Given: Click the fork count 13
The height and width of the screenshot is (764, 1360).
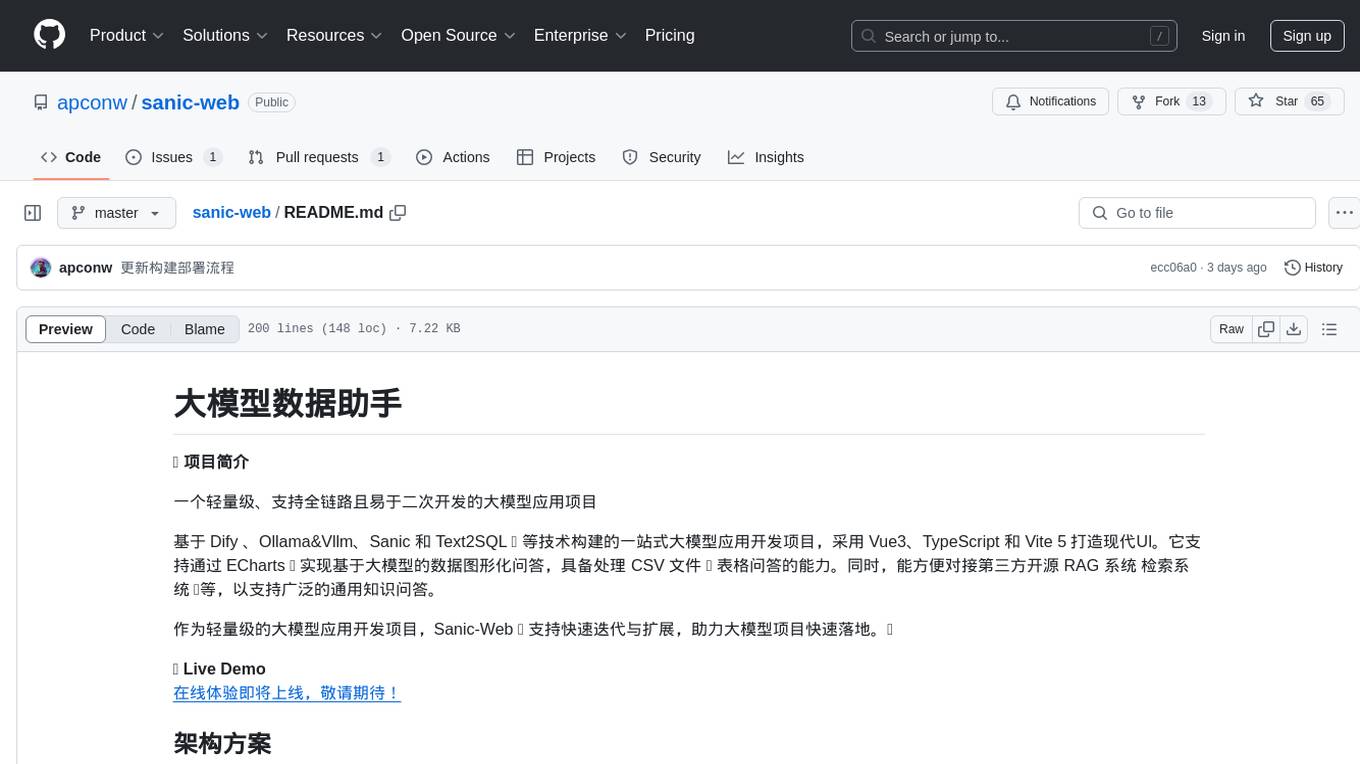Looking at the screenshot, I should click(1200, 102).
